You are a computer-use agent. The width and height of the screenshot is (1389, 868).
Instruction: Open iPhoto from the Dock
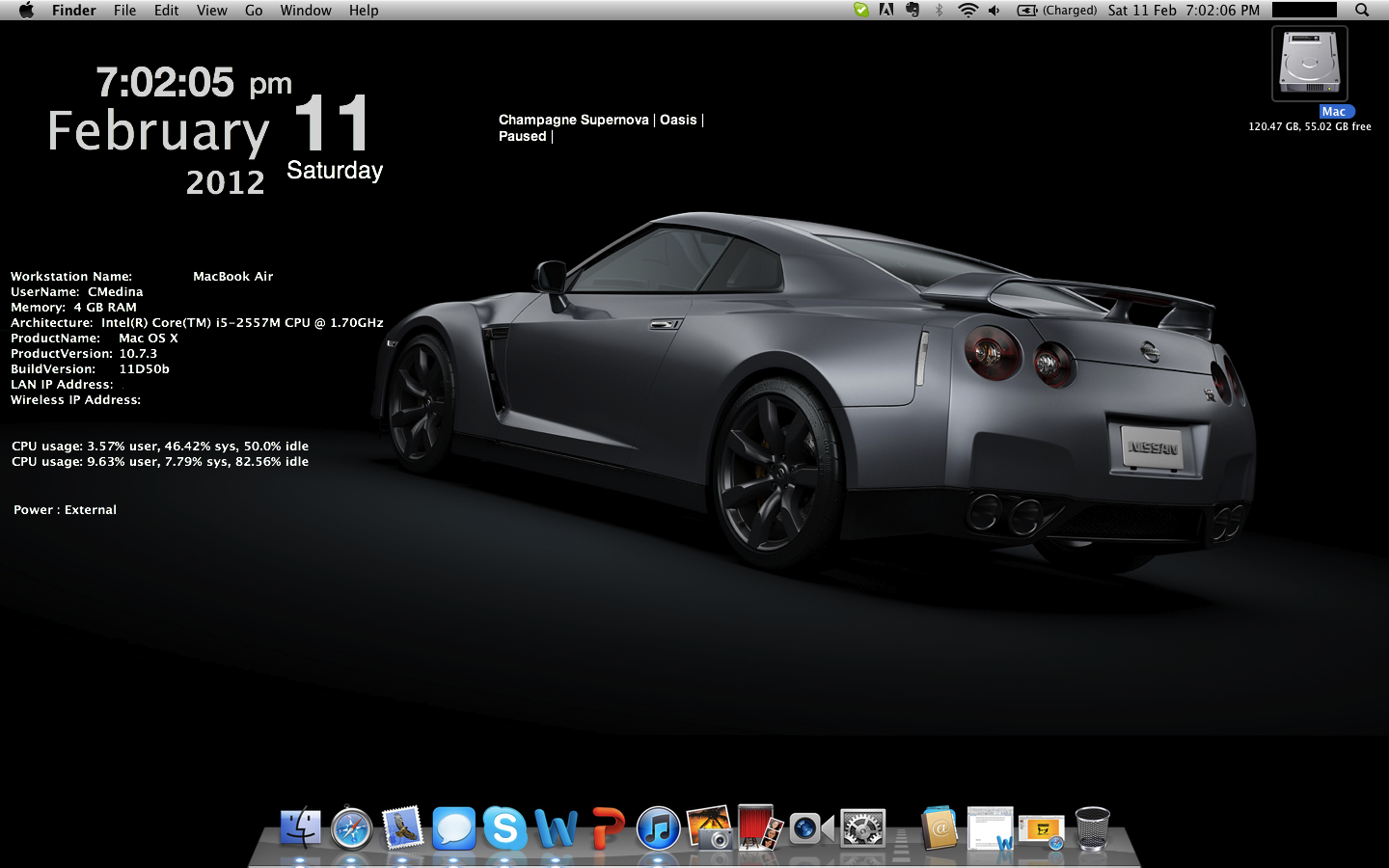pos(709,827)
